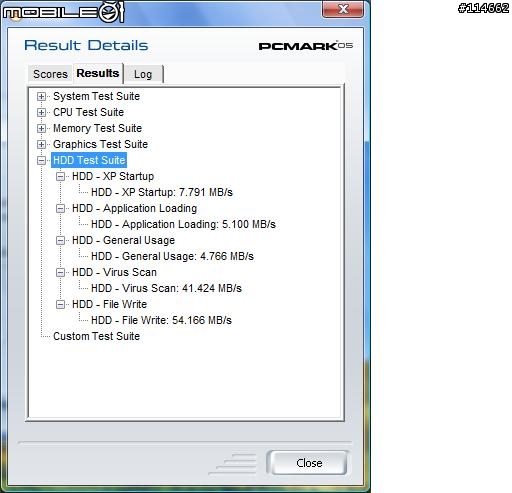Image resolution: width=512 pixels, height=493 pixels.
Task: Expand the System Test Suite node
Action: 41,97
